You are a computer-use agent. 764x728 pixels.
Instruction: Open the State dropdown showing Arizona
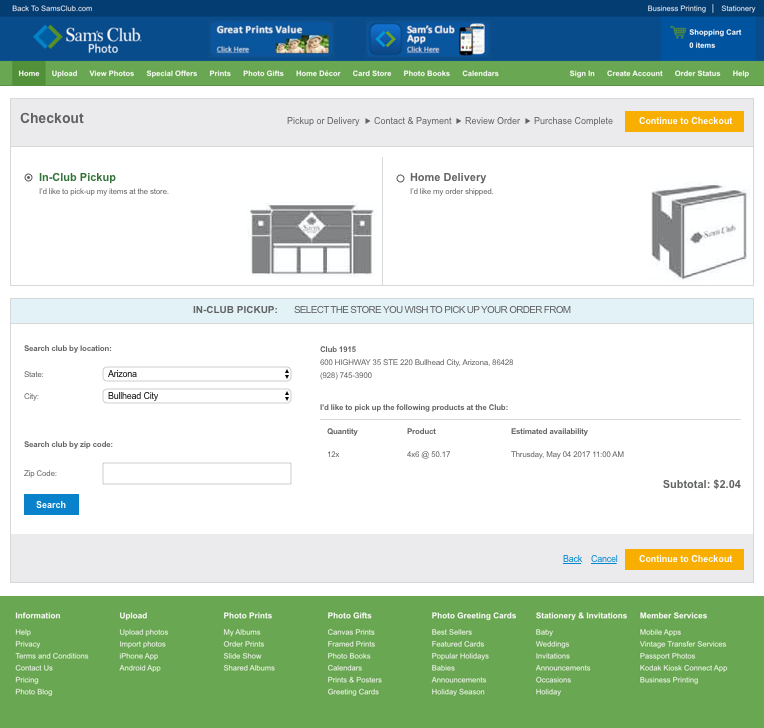pos(197,374)
